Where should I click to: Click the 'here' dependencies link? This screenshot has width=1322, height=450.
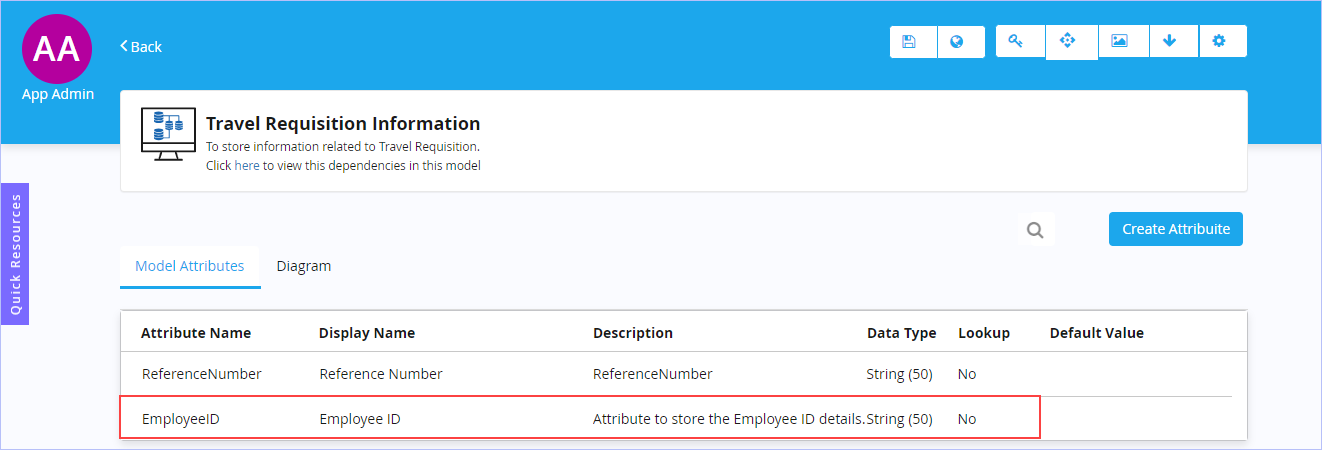(246, 166)
